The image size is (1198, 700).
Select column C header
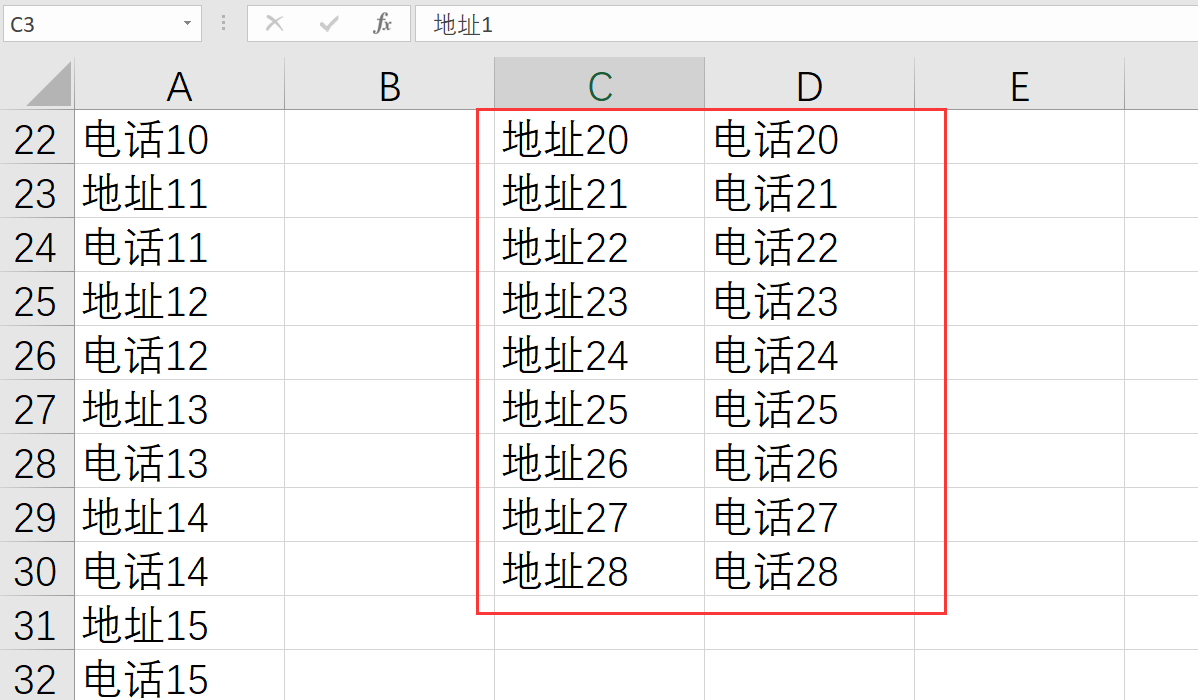pyautogui.click(x=599, y=87)
